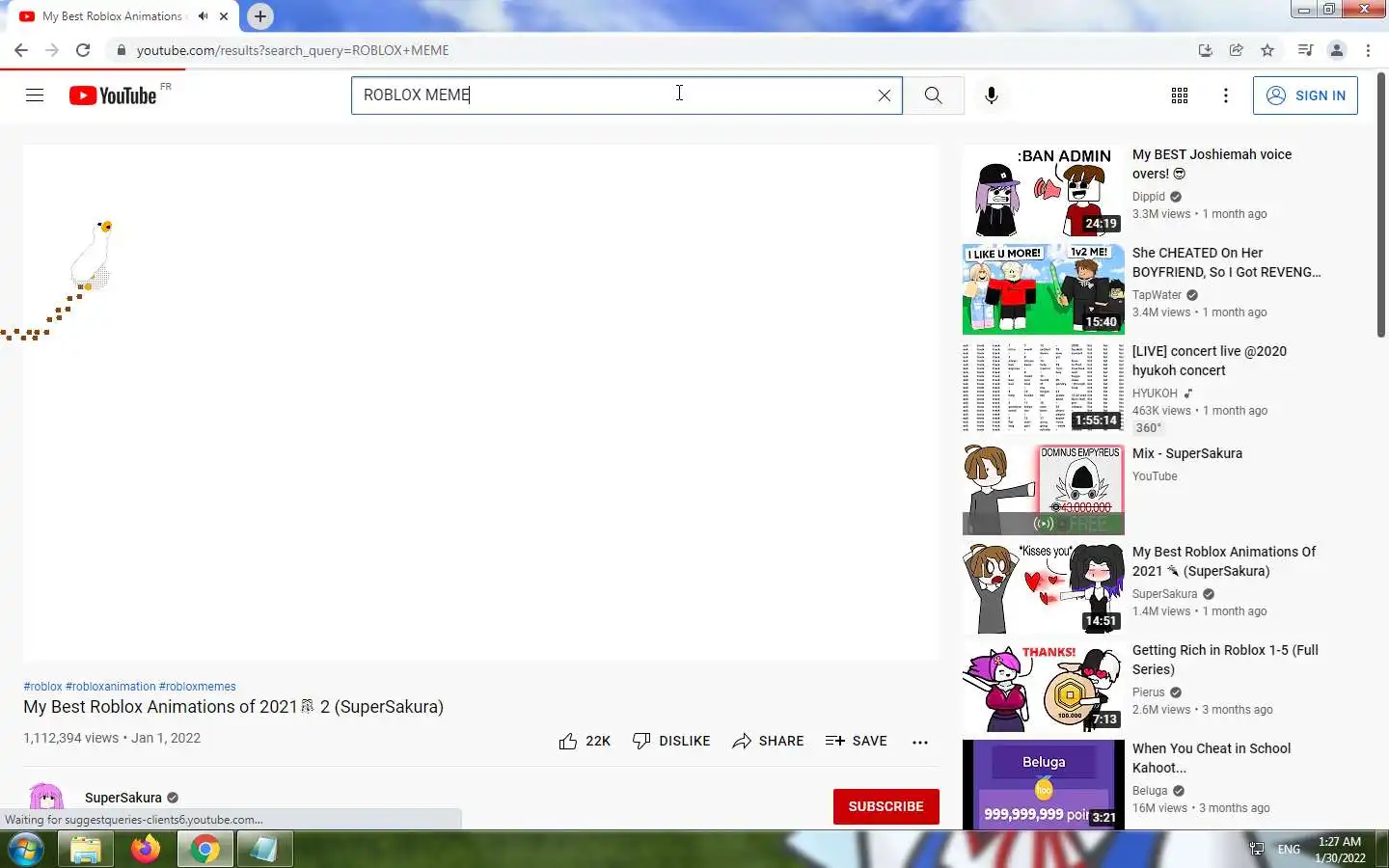Open the Chrome three-dot menu
This screenshot has height=868, width=1389.
1368,50
